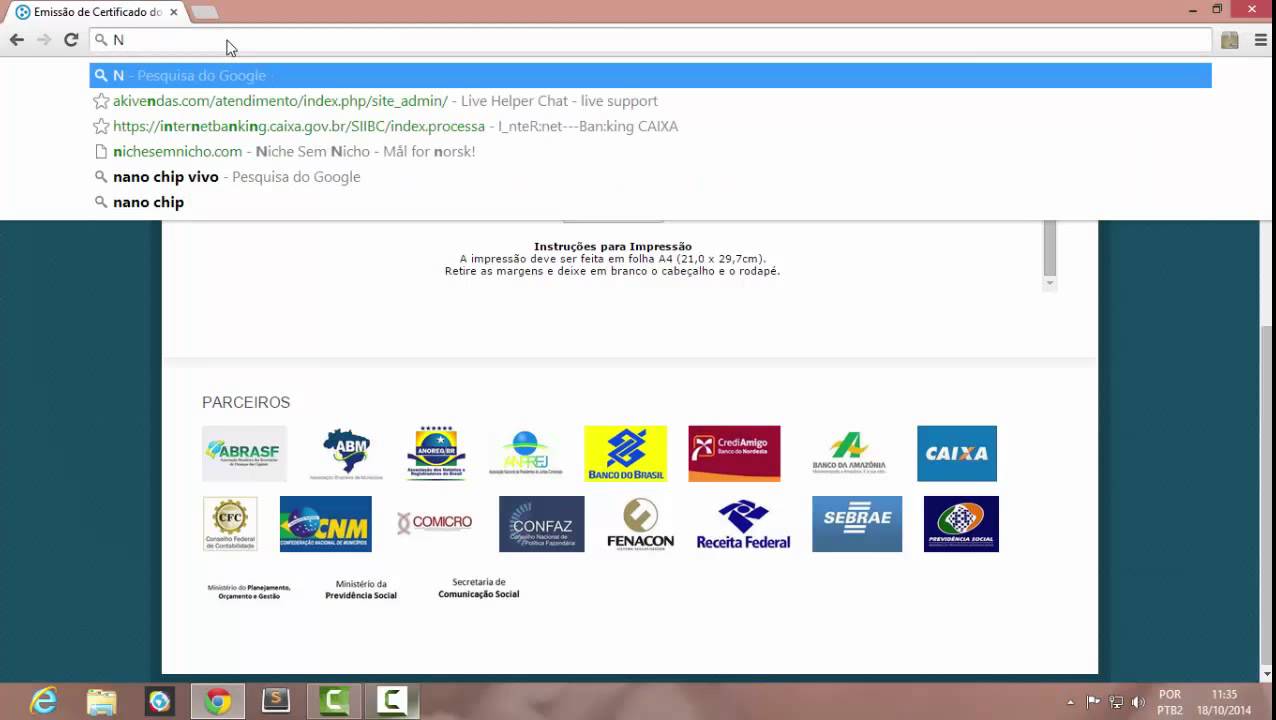Click the Previdência Social logo
Screen dimensions: 1276x720
coord(961,524)
